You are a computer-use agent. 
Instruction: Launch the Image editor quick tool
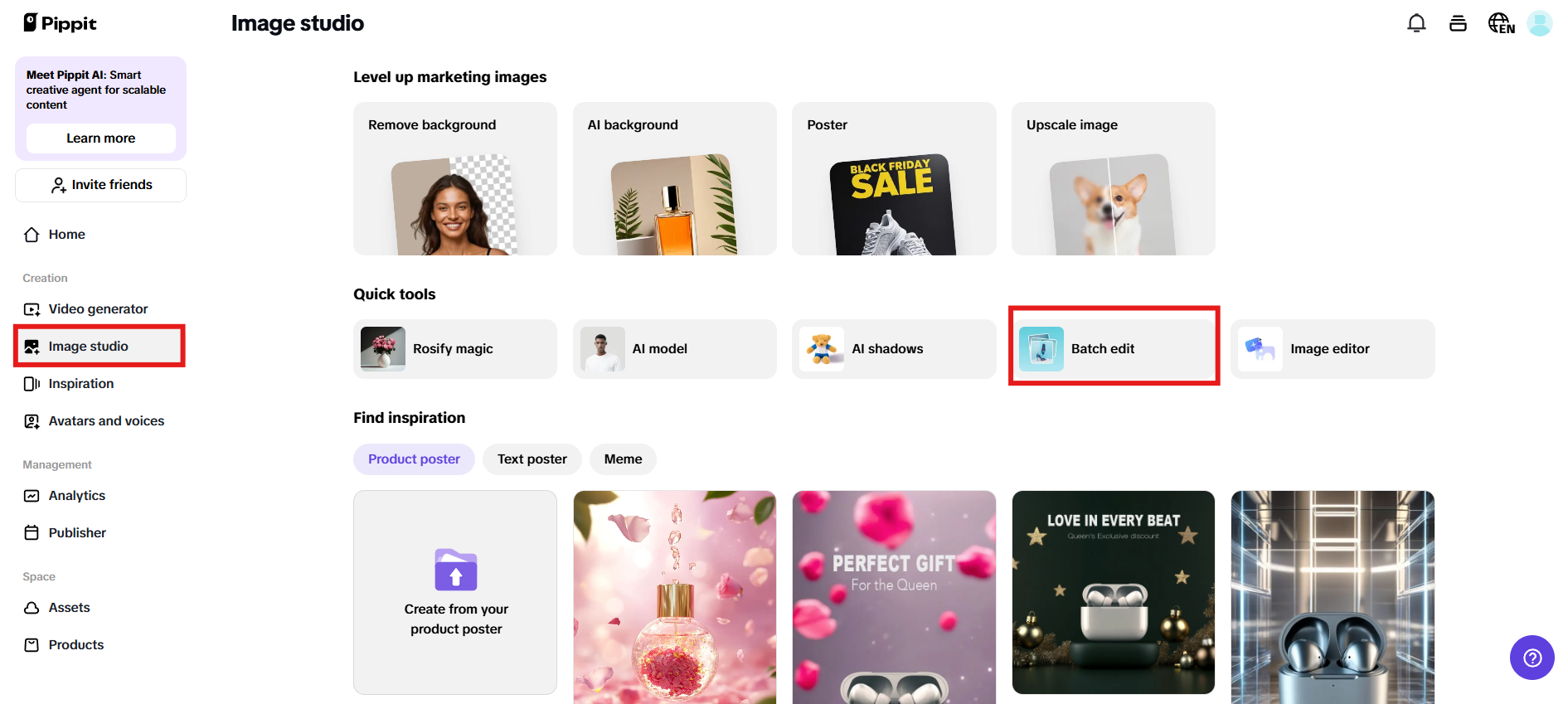[x=1333, y=349]
